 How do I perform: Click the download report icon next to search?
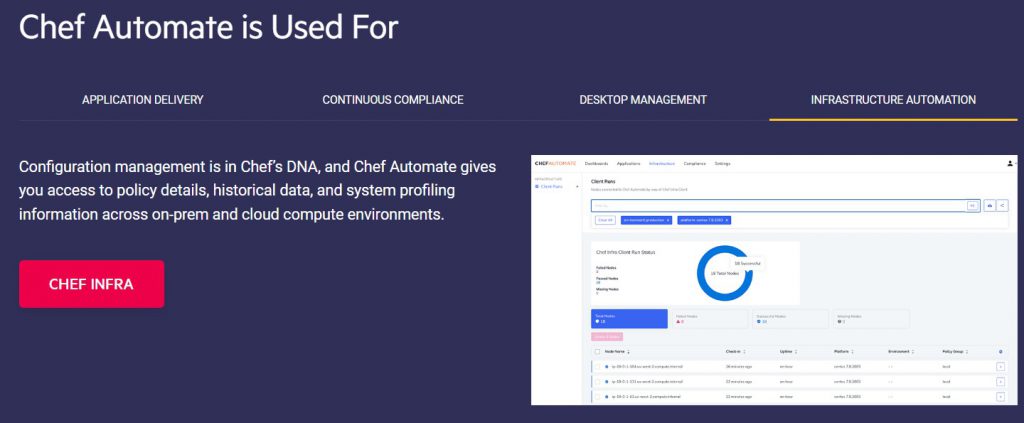[x=990, y=205]
